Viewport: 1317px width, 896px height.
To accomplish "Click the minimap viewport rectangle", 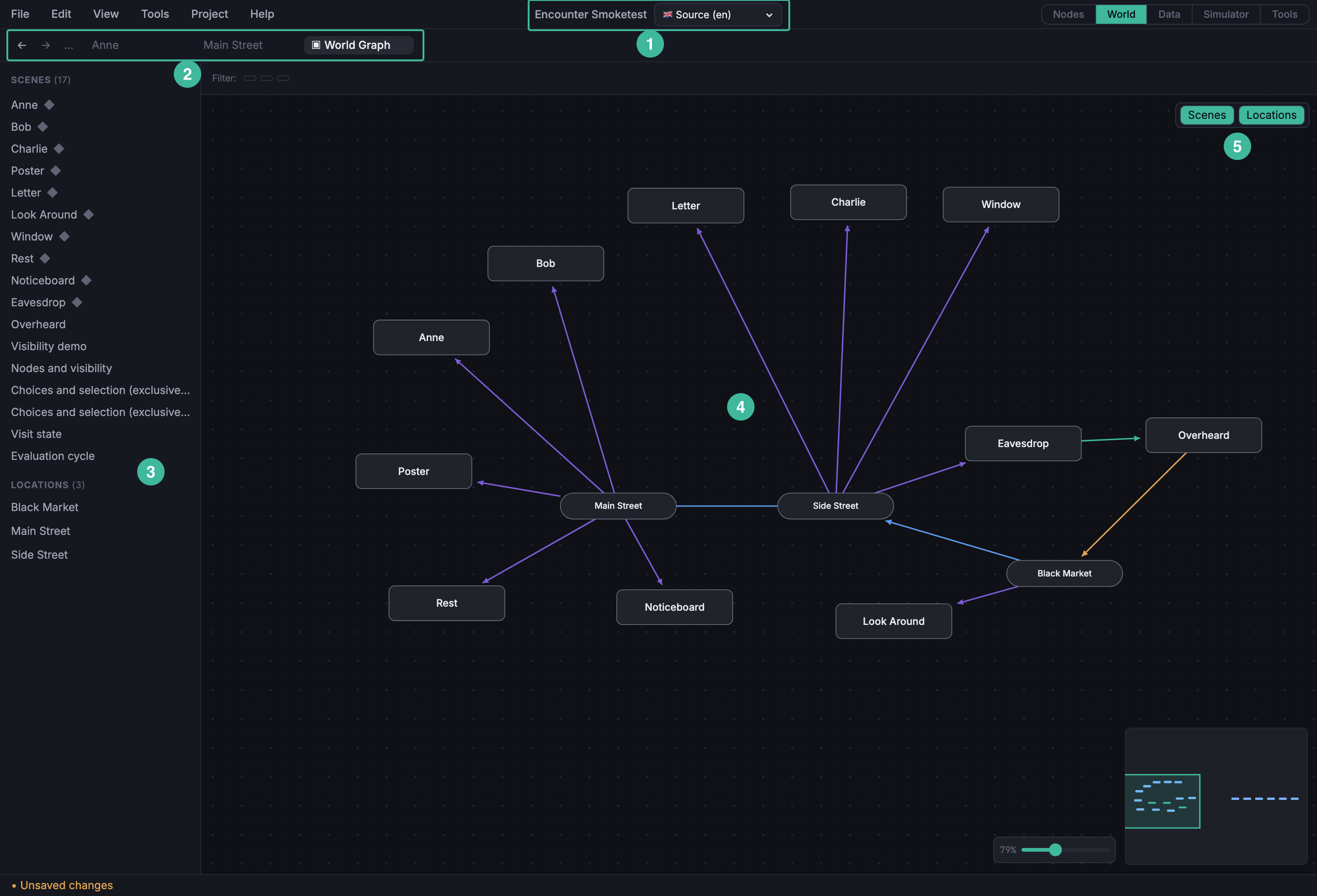I will (x=1162, y=801).
